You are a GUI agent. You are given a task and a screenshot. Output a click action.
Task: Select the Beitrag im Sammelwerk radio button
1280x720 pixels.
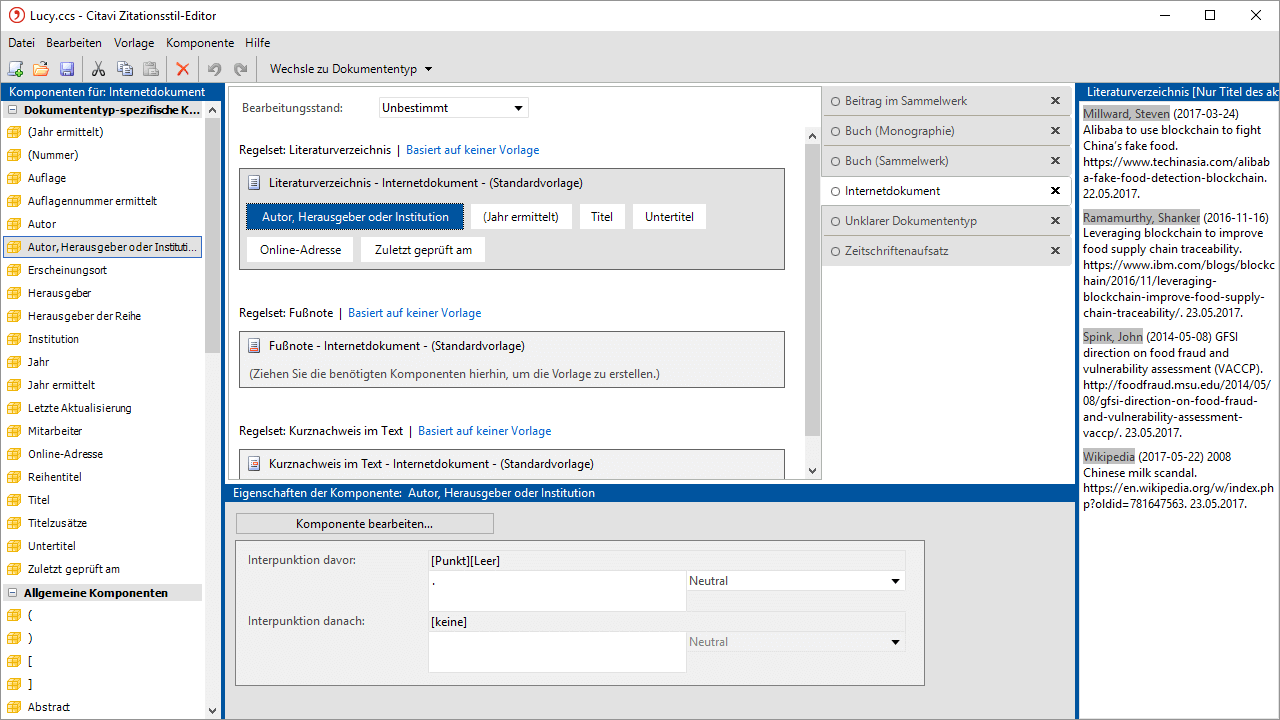[x=835, y=101]
